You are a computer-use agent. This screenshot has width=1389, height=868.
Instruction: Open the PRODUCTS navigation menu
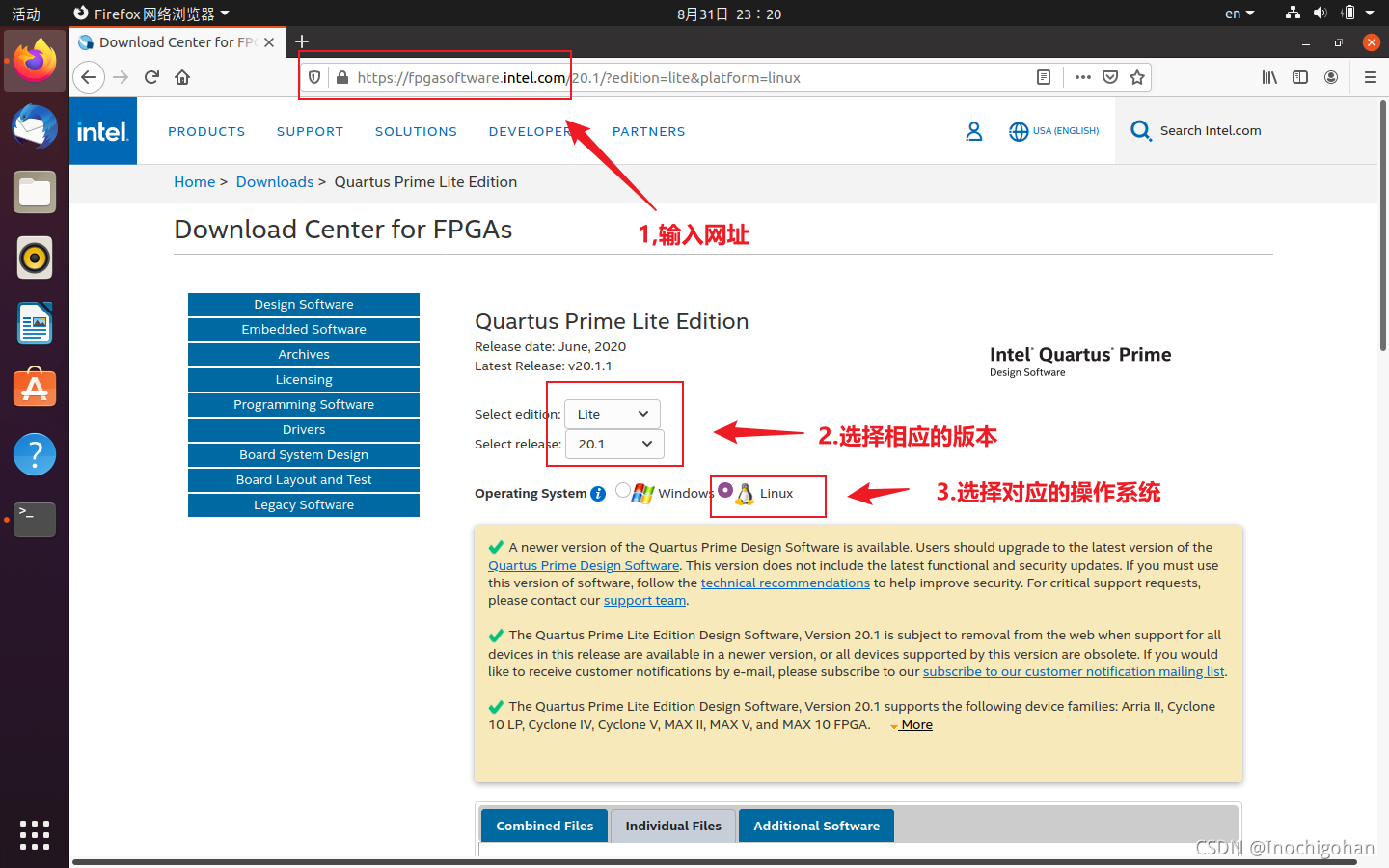coord(206,131)
